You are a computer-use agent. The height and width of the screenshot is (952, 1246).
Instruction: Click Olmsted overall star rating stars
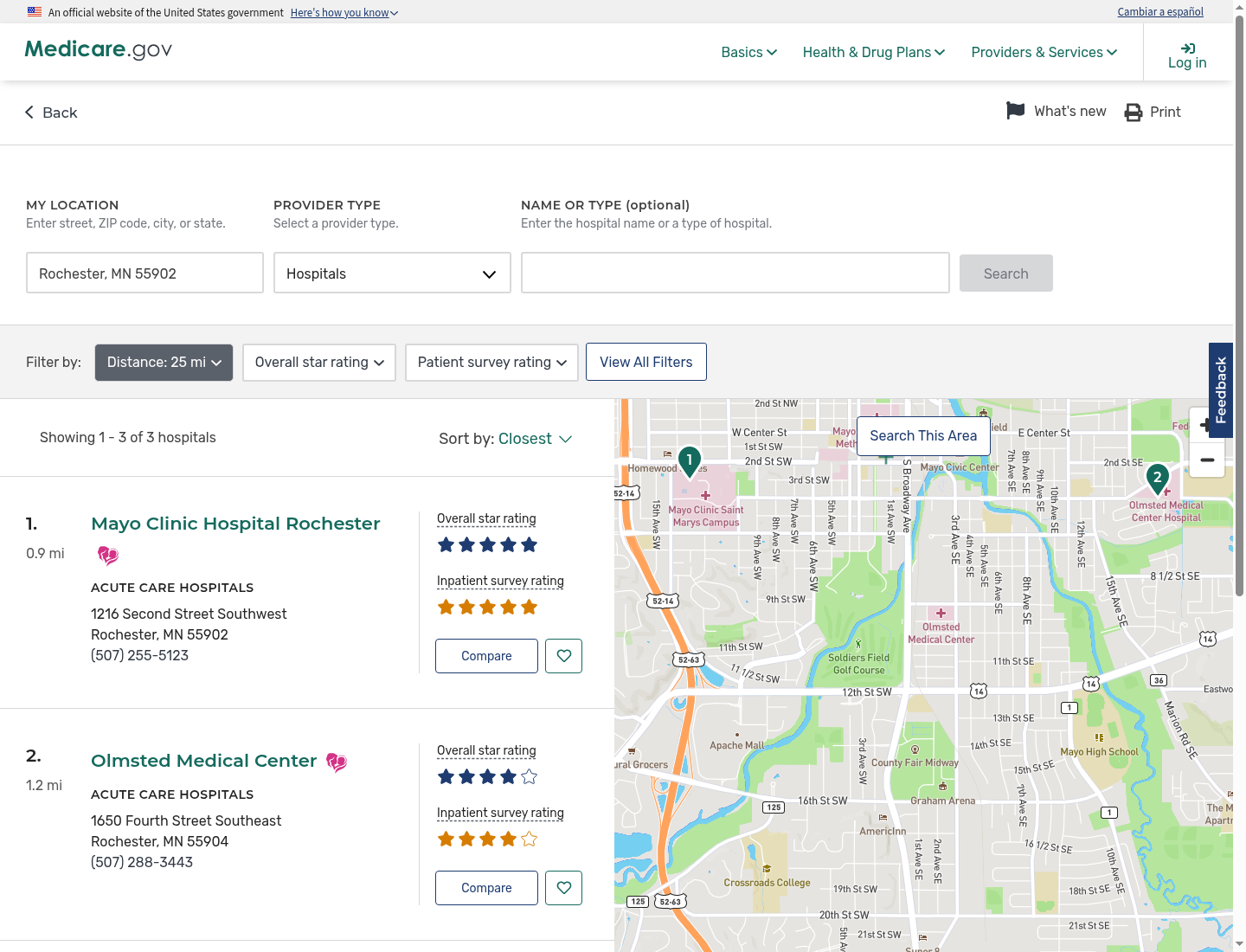(x=488, y=777)
